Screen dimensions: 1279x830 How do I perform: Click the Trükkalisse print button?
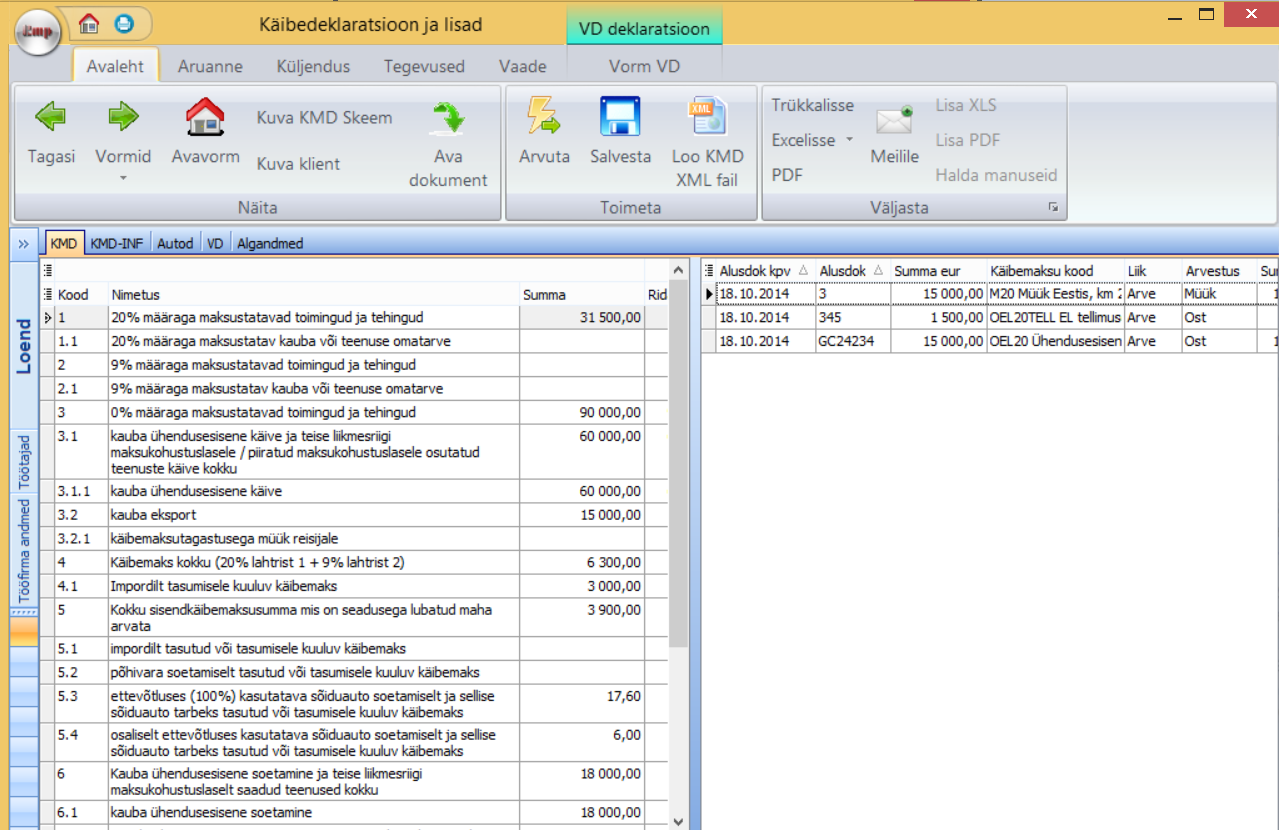(812, 105)
